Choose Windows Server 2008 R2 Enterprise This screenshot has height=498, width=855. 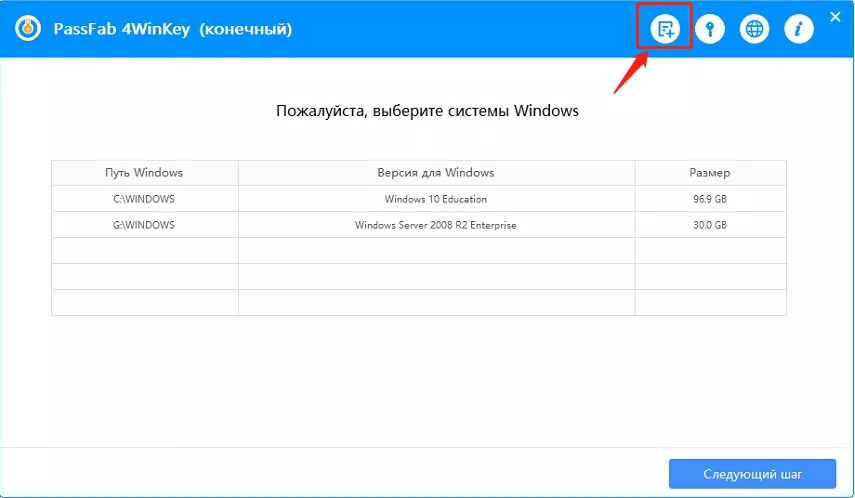436,225
